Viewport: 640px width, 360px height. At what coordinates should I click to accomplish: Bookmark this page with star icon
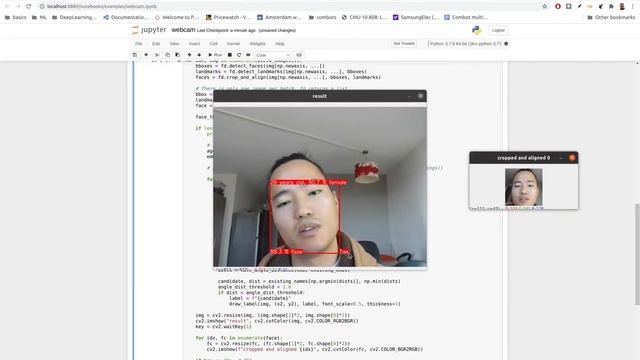pyautogui.click(x=544, y=6)
